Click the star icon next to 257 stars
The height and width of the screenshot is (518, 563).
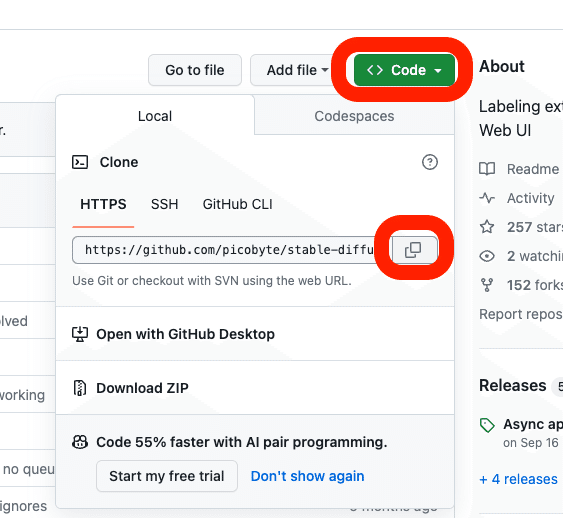487,227
